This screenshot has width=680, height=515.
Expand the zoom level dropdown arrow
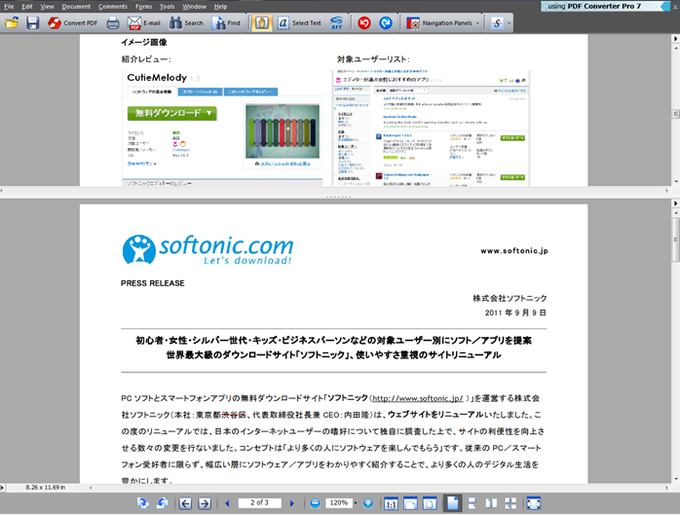coord(356,503)
